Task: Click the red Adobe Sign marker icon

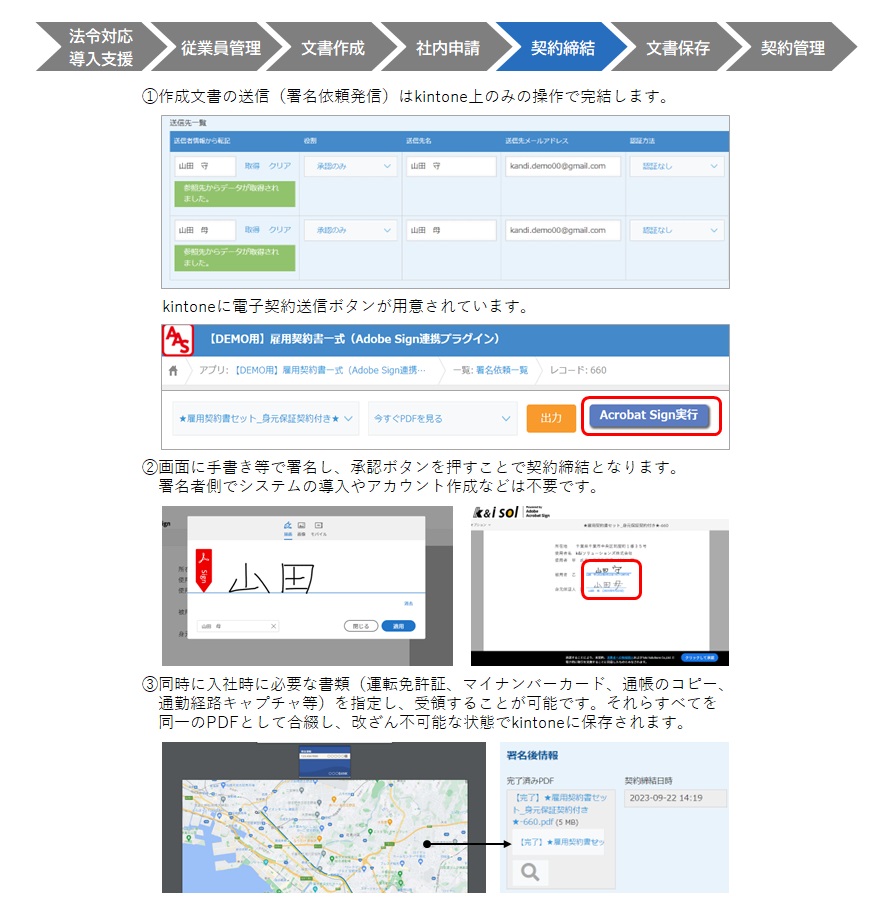Action: pos(204,570)
